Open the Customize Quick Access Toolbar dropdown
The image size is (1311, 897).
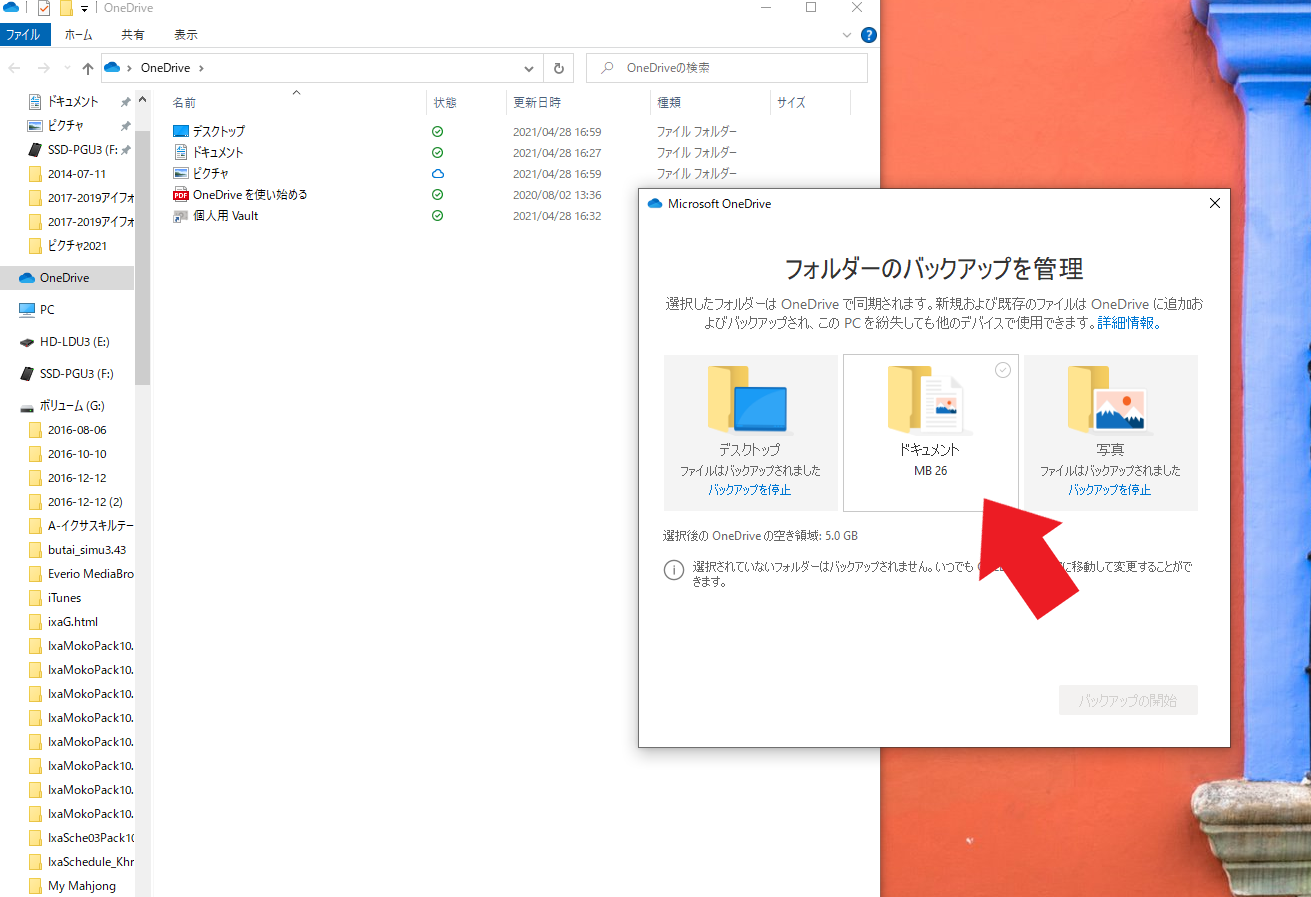pyautogui.click(x=84, y=9)
